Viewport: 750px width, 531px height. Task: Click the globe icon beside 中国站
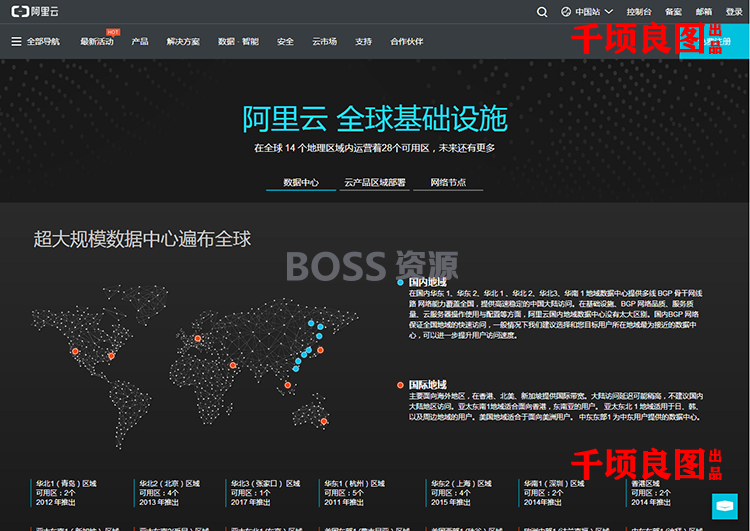pyautogui.click(x=566, y=12)
